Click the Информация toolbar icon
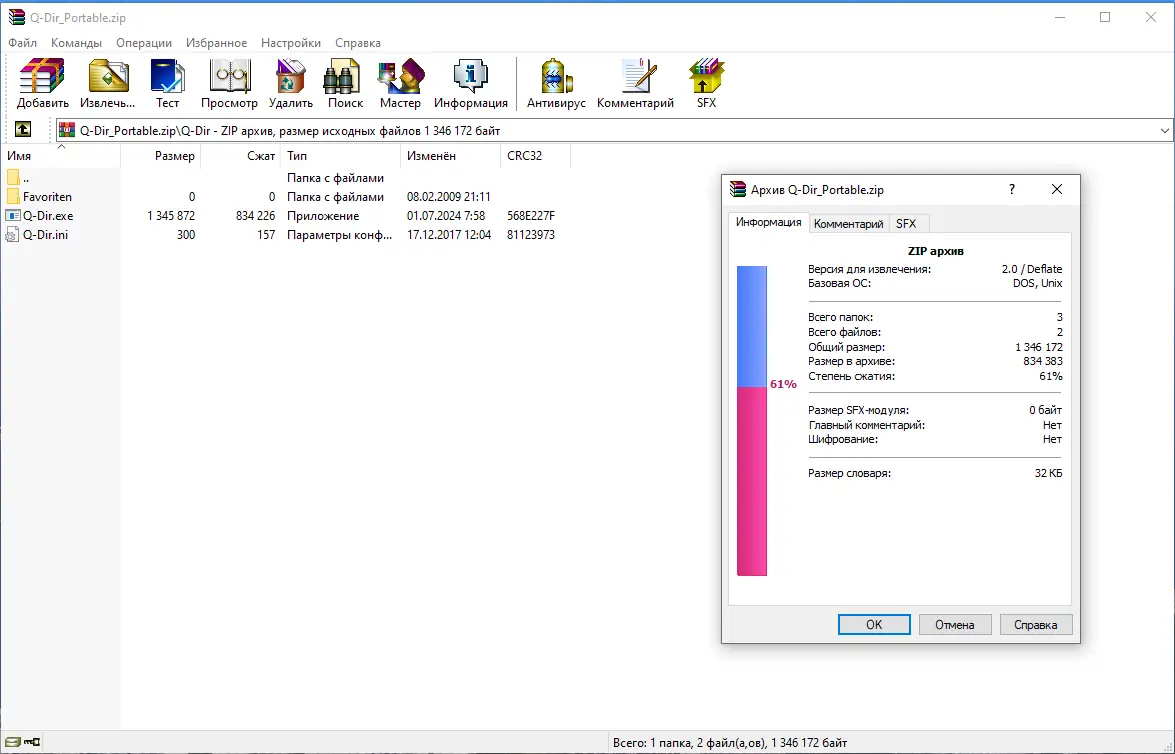1175x754 pixels. [x=471, y=83]
